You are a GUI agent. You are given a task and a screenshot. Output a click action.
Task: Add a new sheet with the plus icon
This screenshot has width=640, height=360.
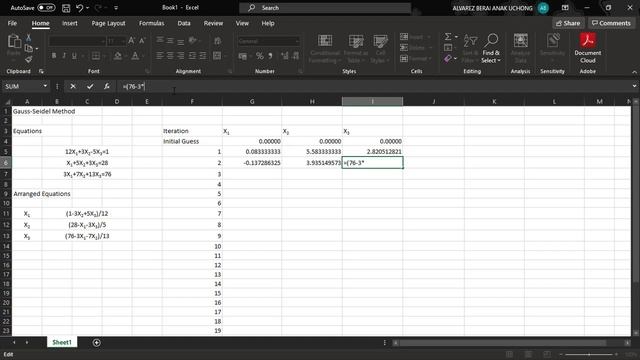click(97, 342)
